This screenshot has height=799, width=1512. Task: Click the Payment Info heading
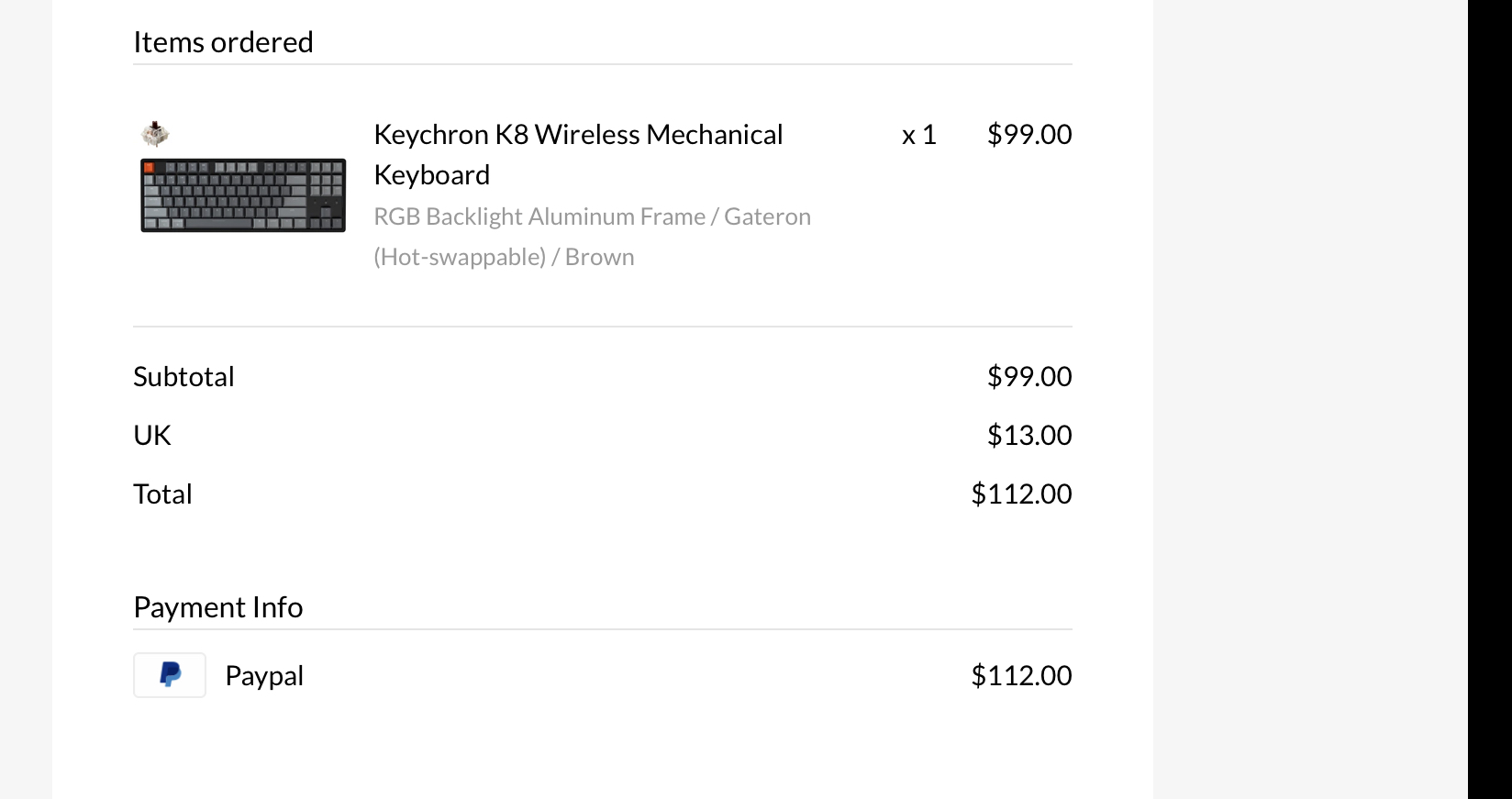coord(218,607)
